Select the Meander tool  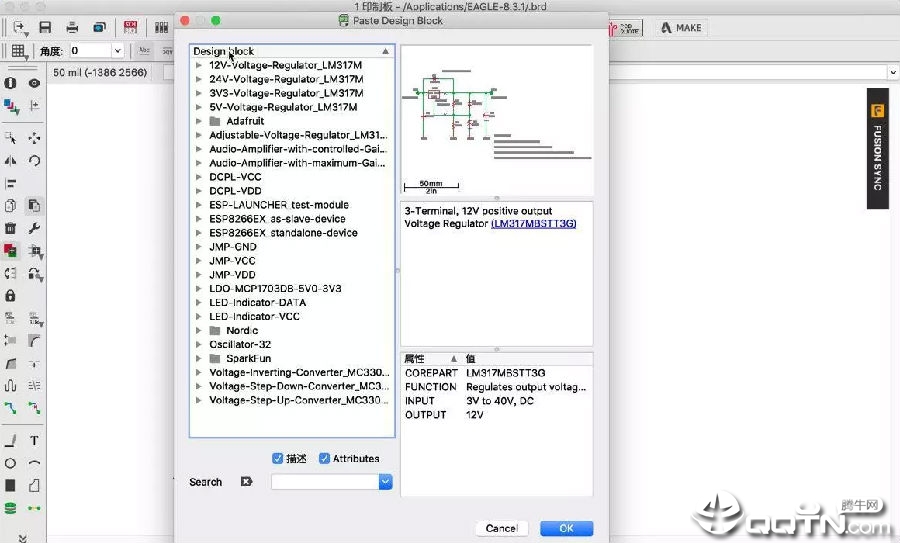[10, 385]
